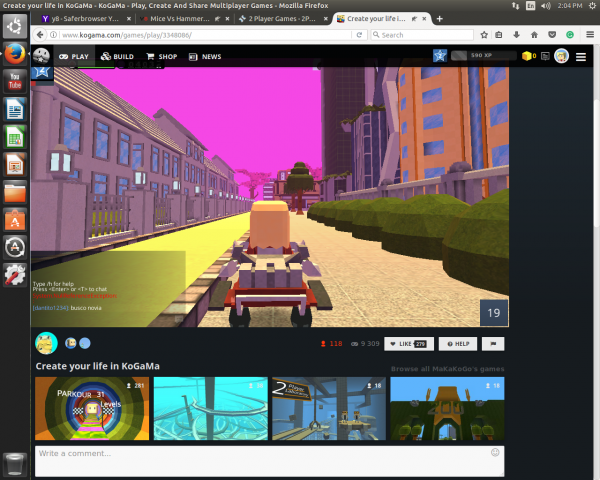Open the BUILD menu tab
Viewport: 600px width, 480px height.
pos(118,57)
